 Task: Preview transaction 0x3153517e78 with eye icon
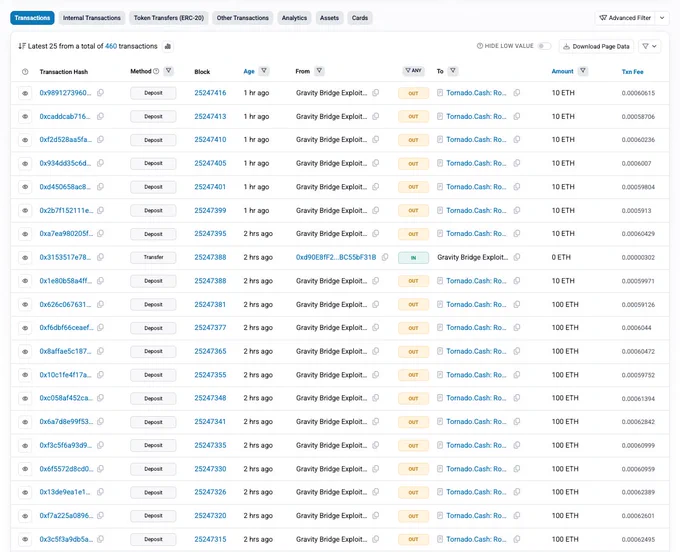point(25,258)
